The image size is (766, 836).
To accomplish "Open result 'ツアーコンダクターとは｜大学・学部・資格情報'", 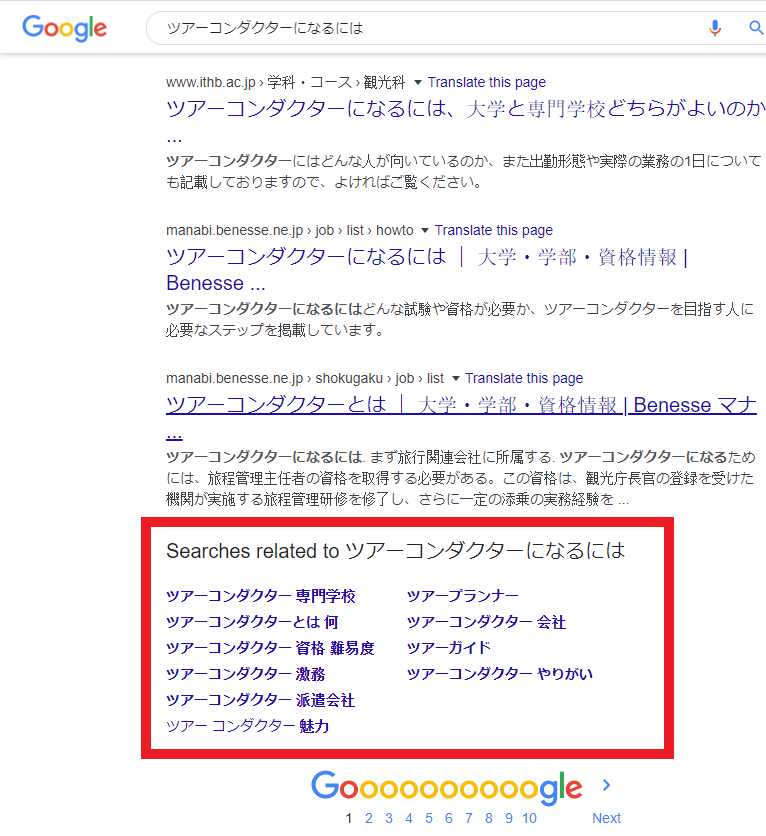I will point(461,405).
